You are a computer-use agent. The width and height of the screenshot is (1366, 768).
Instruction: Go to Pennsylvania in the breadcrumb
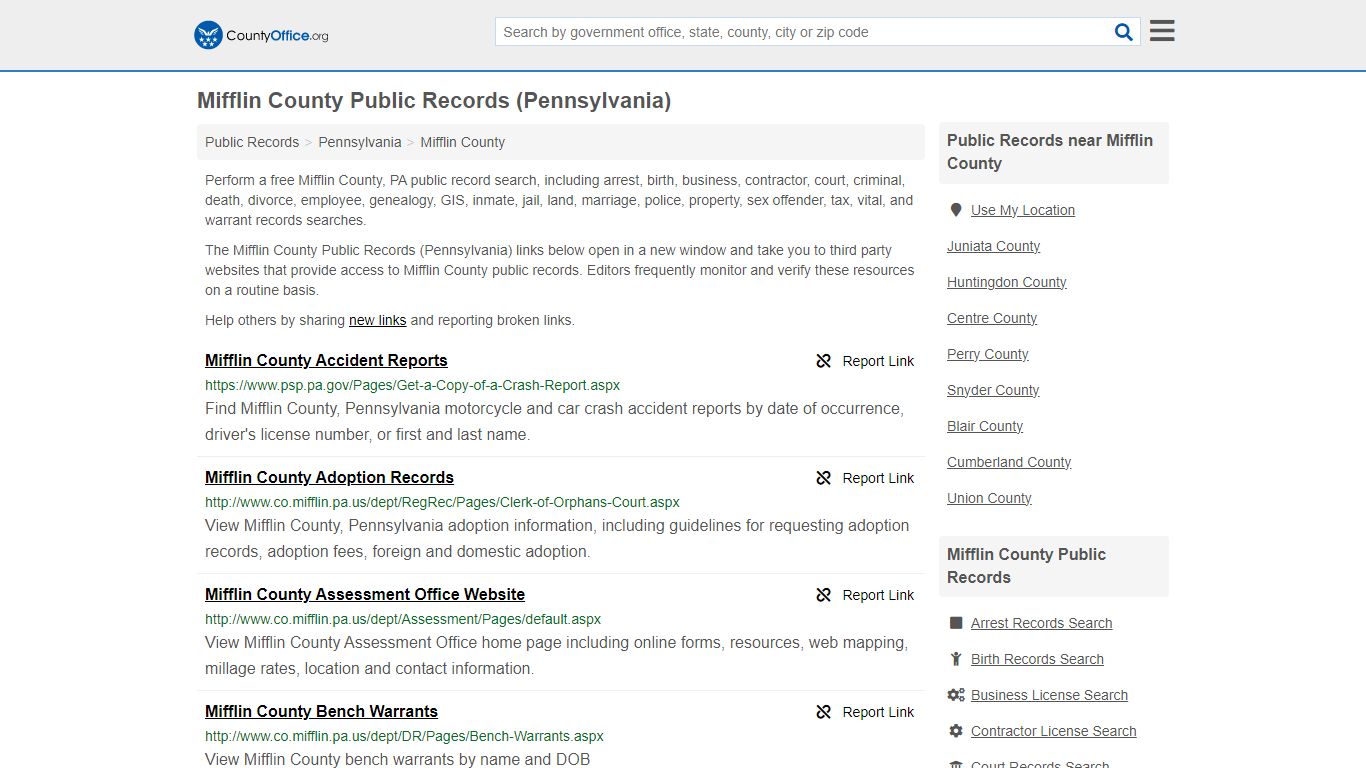(360, 142)
